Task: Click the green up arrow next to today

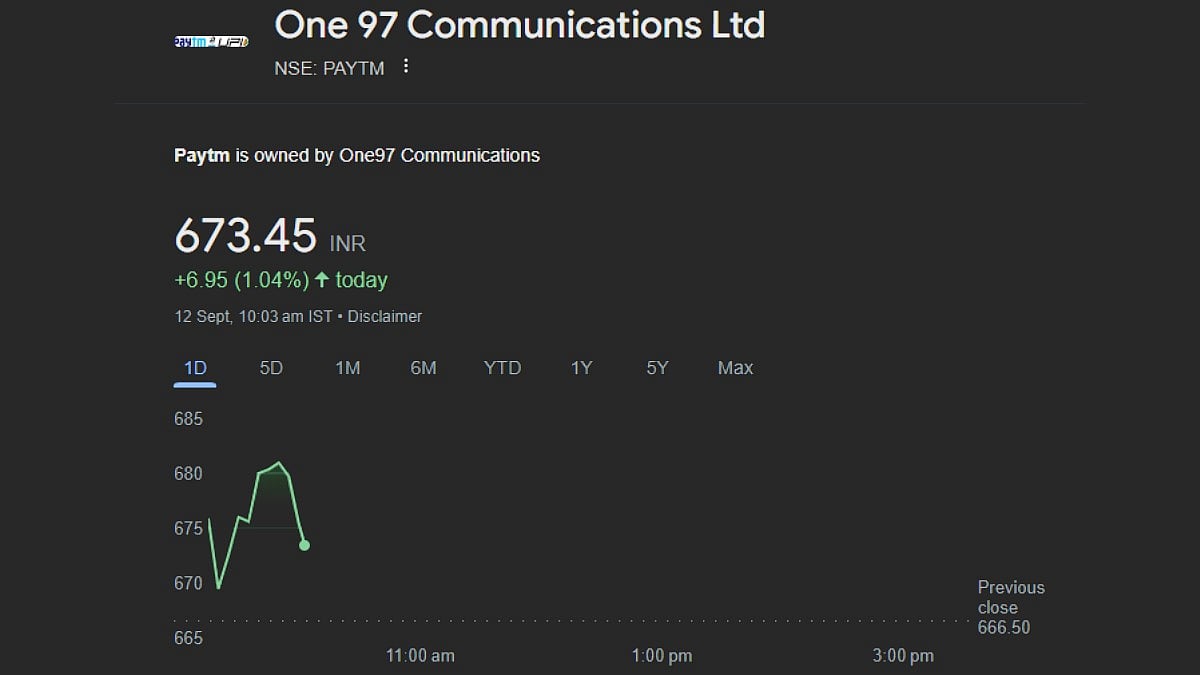Action: 322,280
